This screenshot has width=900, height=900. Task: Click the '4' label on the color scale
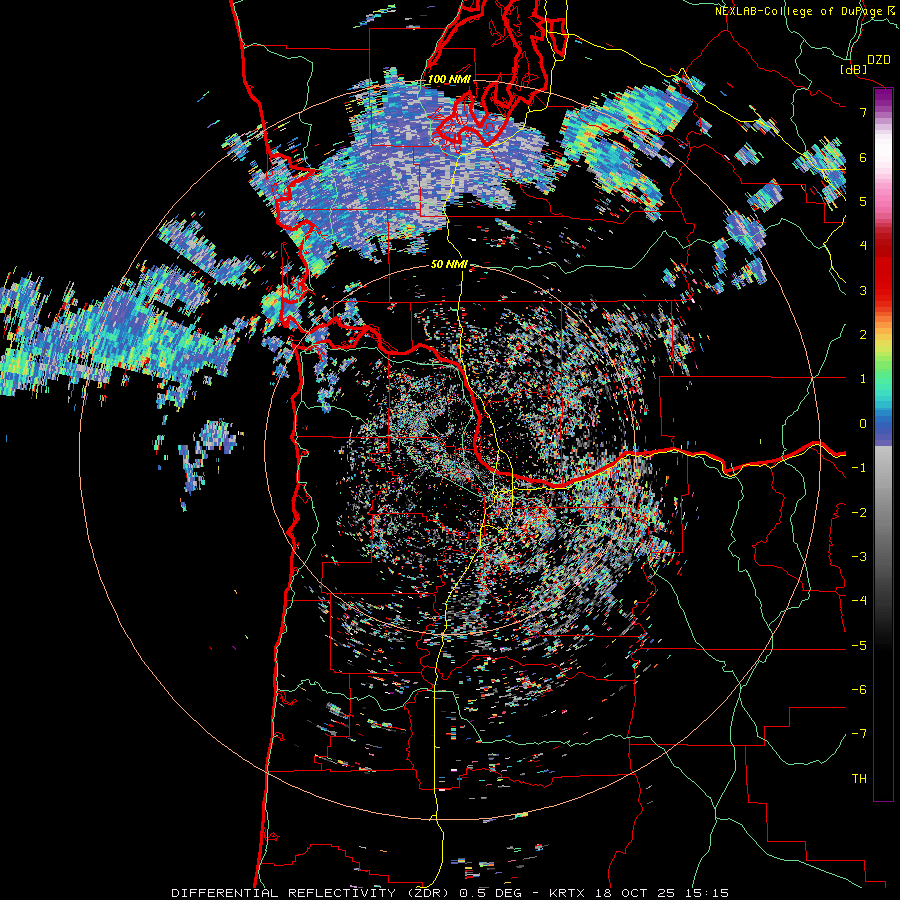click(863, 246)
